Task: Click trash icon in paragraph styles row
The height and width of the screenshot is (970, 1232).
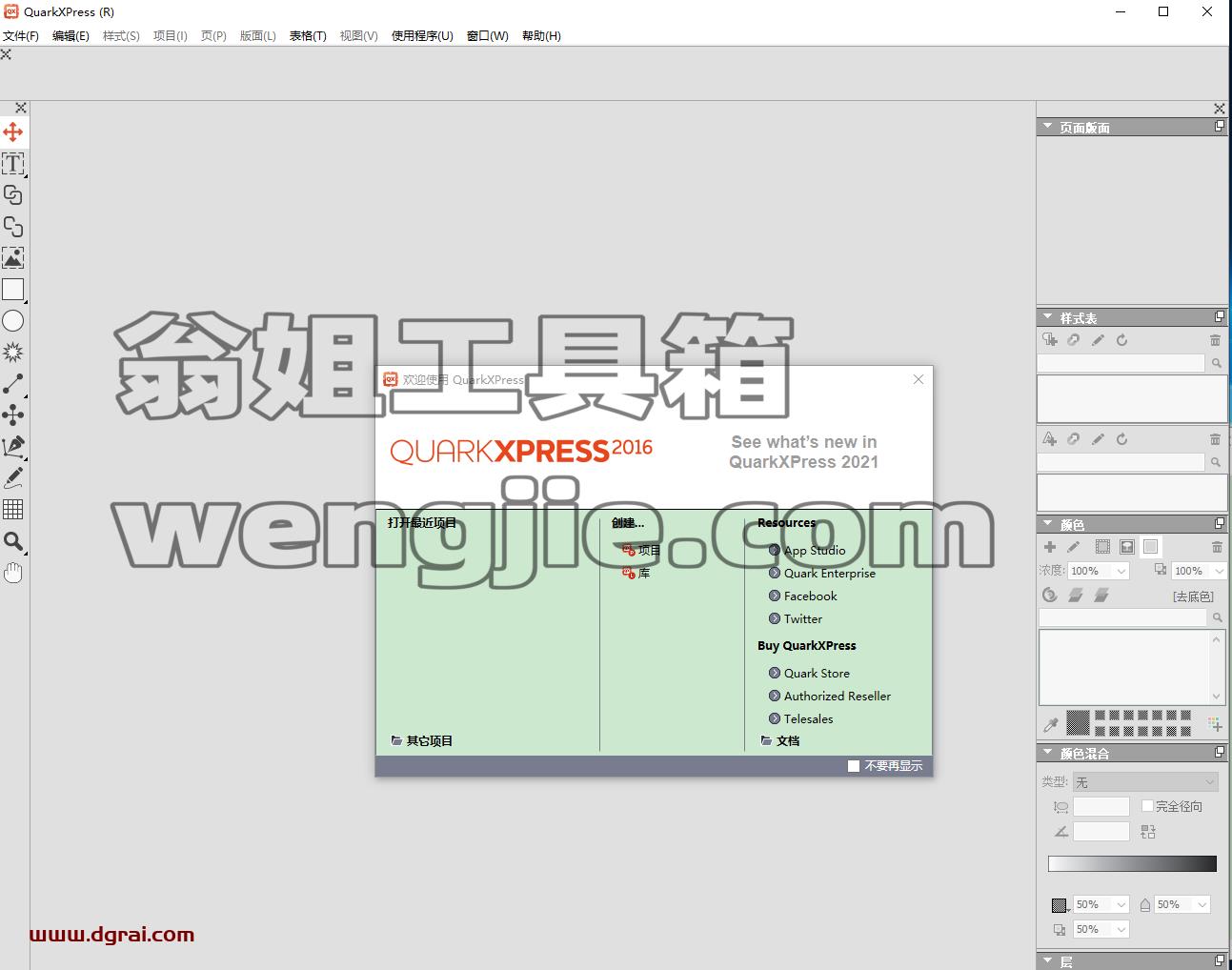Action: [x=1215, y=340]
